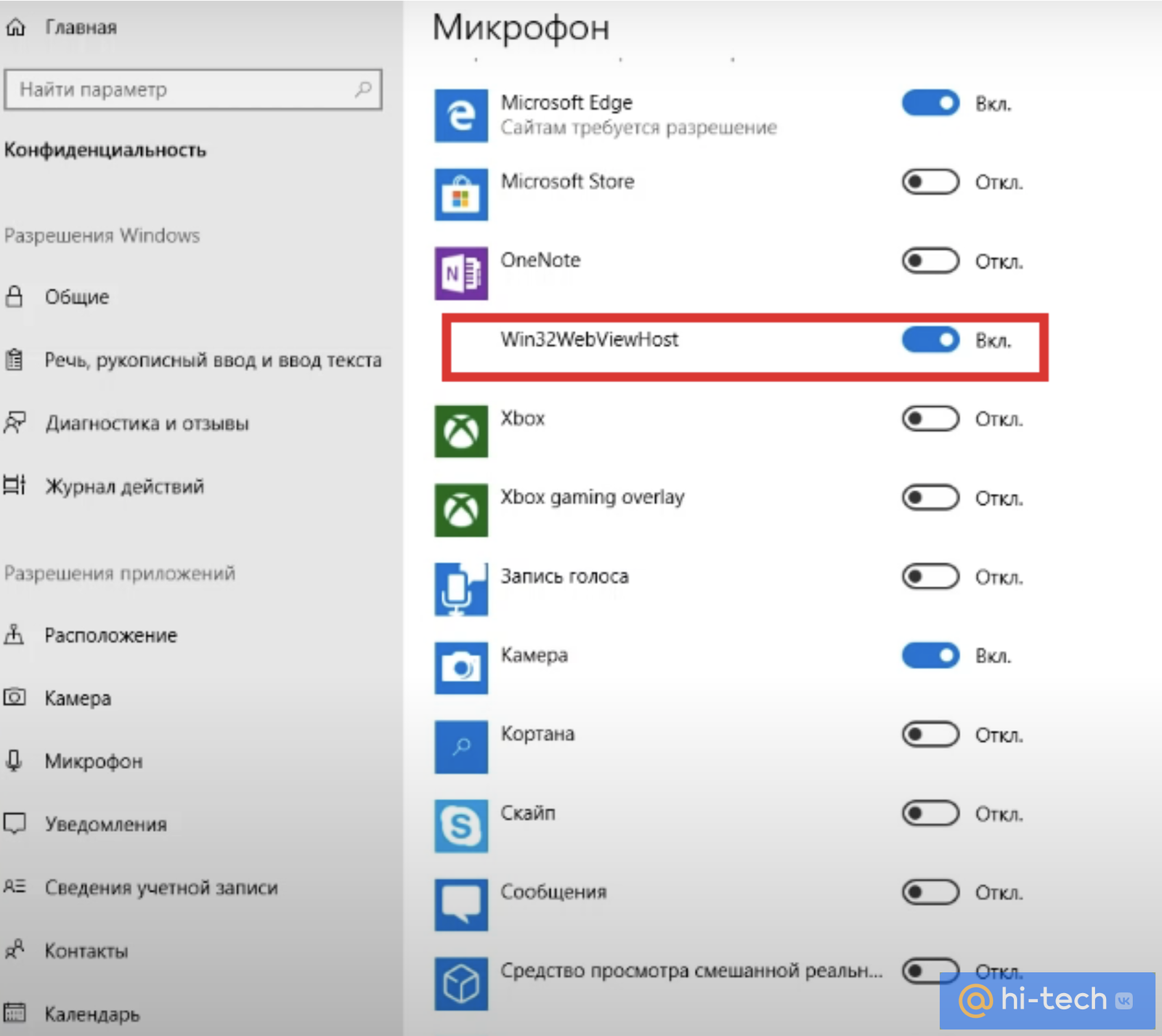Click the Microsoft Edge label
The width and height of the screenshot is (1162, 1036).
pyautogui.click(x=566, y=102)
